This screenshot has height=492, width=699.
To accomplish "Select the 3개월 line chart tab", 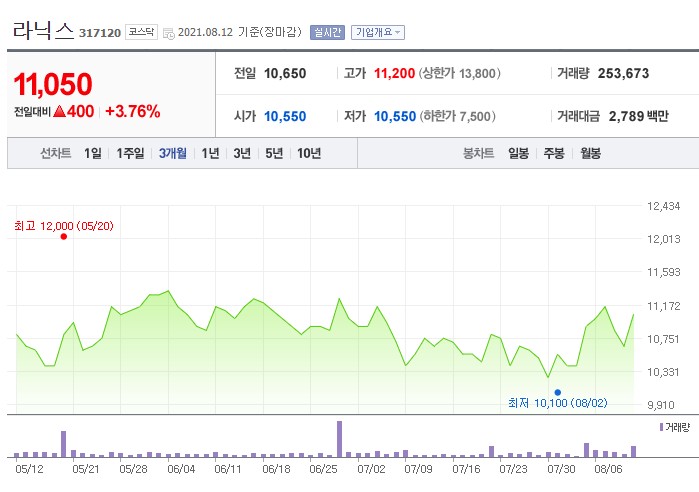I will [x=173, y=153].
